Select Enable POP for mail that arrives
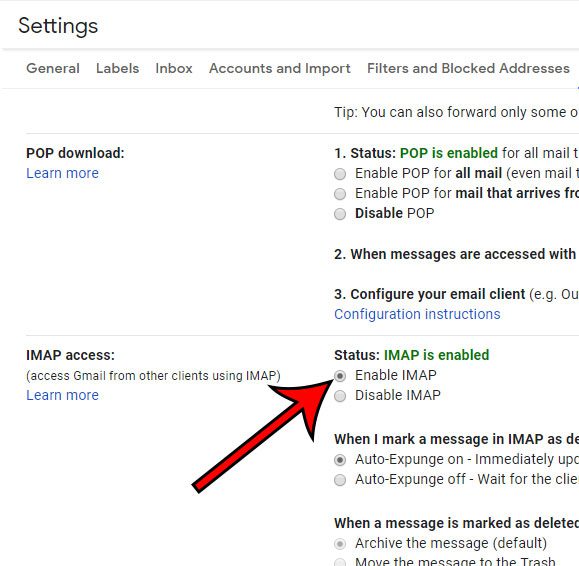Viewport: 579px width, 566px height. coord(340,194)
